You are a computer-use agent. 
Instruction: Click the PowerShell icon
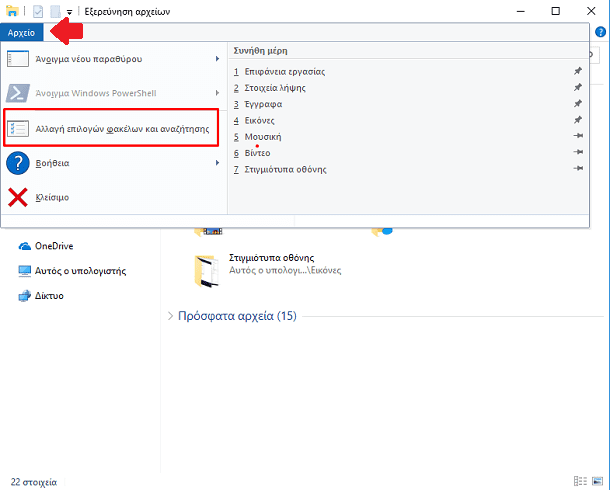click(18, 93)
